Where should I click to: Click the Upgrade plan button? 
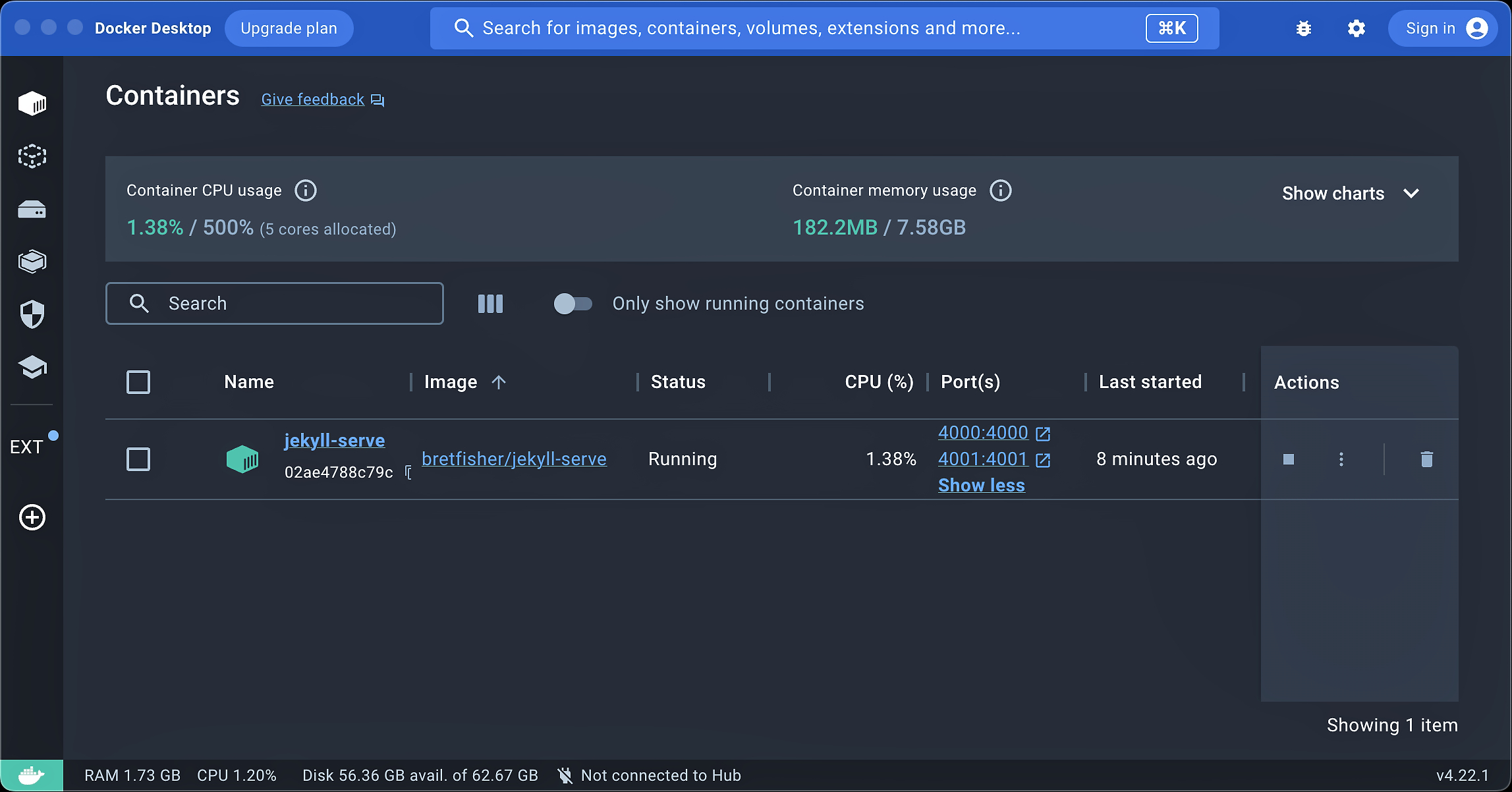[289, 28]
